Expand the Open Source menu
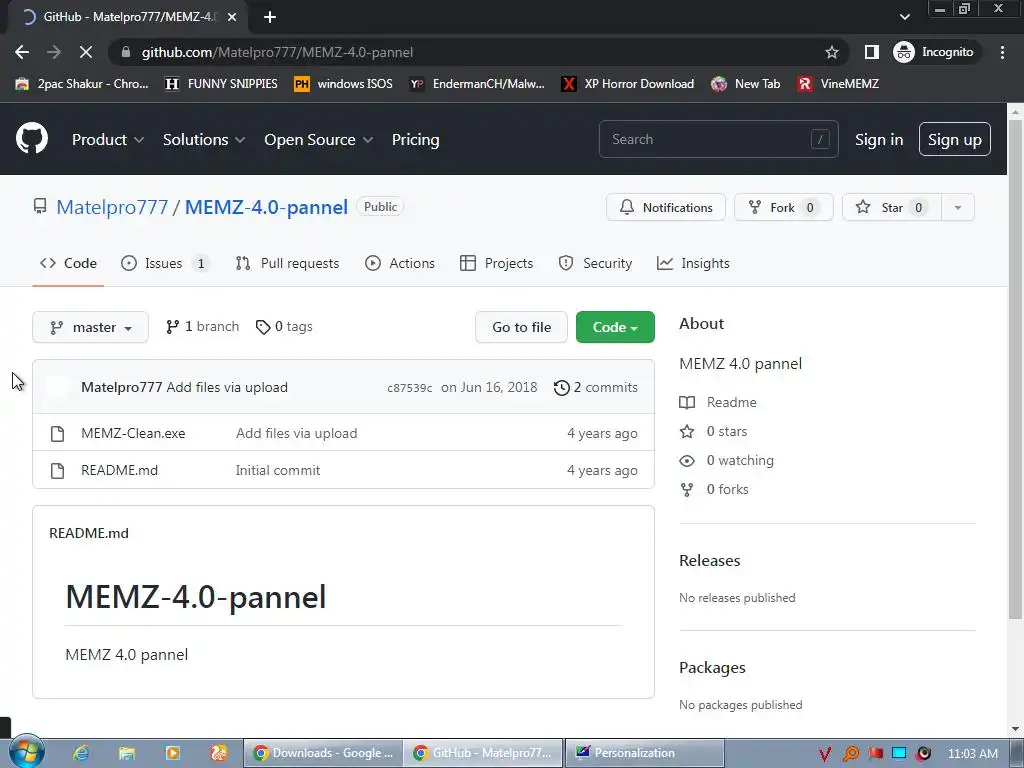Viewport: 1024px width, 768px height. 319,139
